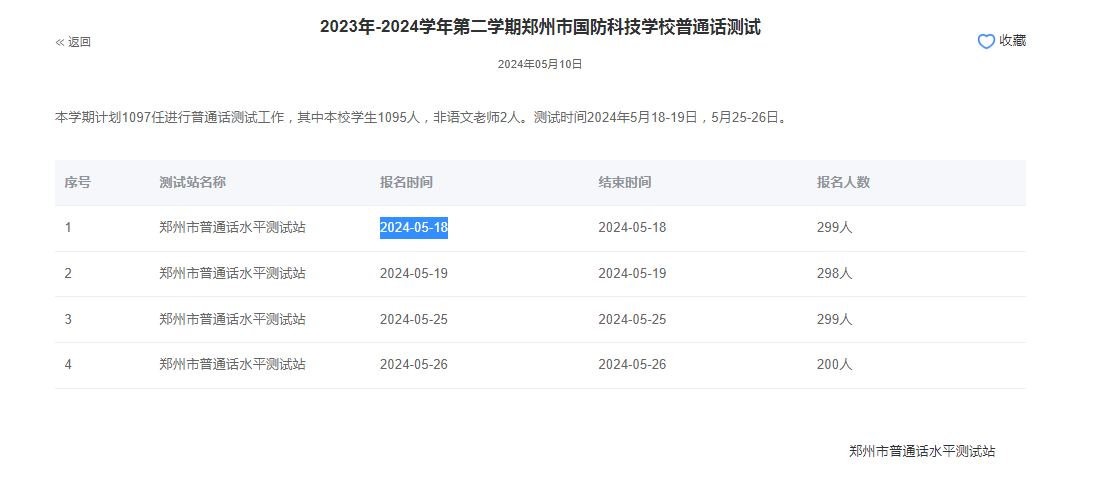Viewport: 1098px width, 500px height.
Task: Select the station name in row 1
Action: (x=232, y=228)
